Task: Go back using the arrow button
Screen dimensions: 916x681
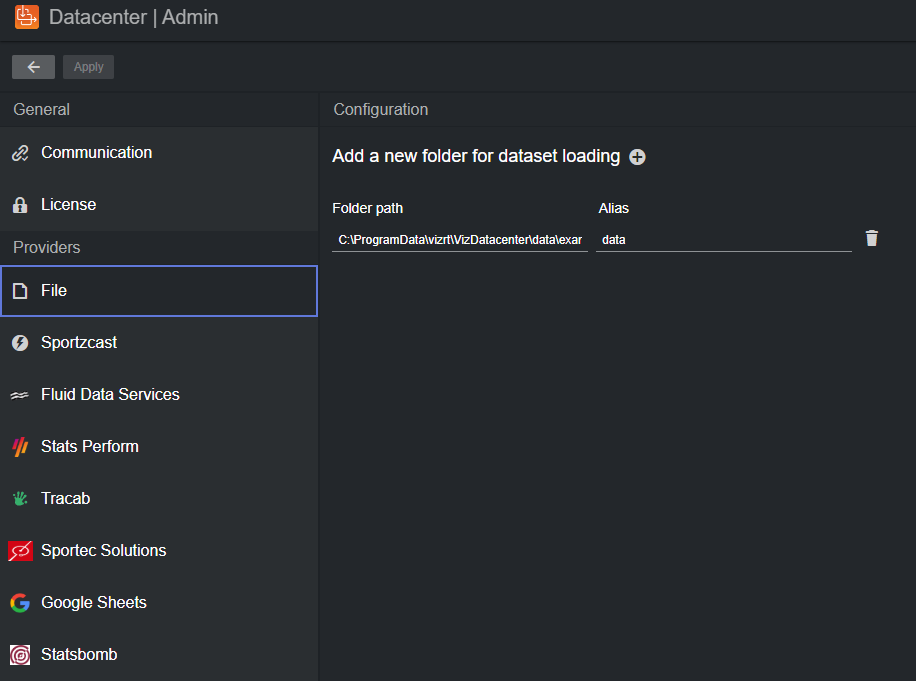Action: point(33,67)
